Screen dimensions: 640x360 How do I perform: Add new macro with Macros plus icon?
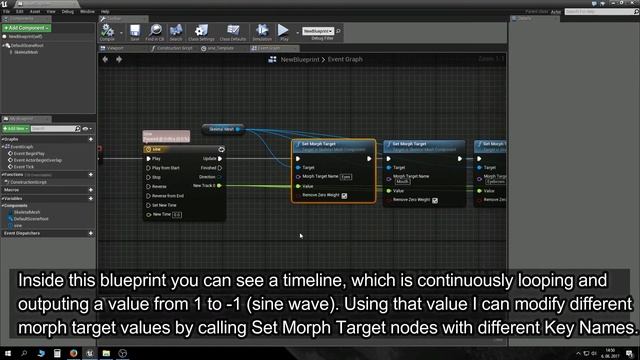[x=91, y=190]
